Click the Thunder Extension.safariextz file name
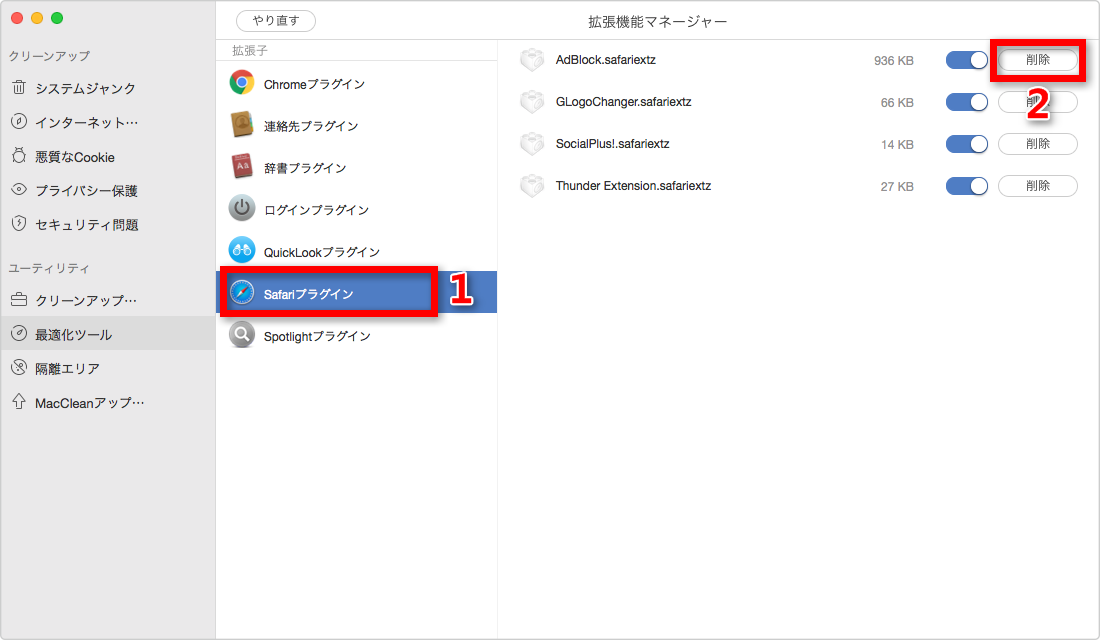The height and width of the screenshot is (640, 1100). [633, 186]
